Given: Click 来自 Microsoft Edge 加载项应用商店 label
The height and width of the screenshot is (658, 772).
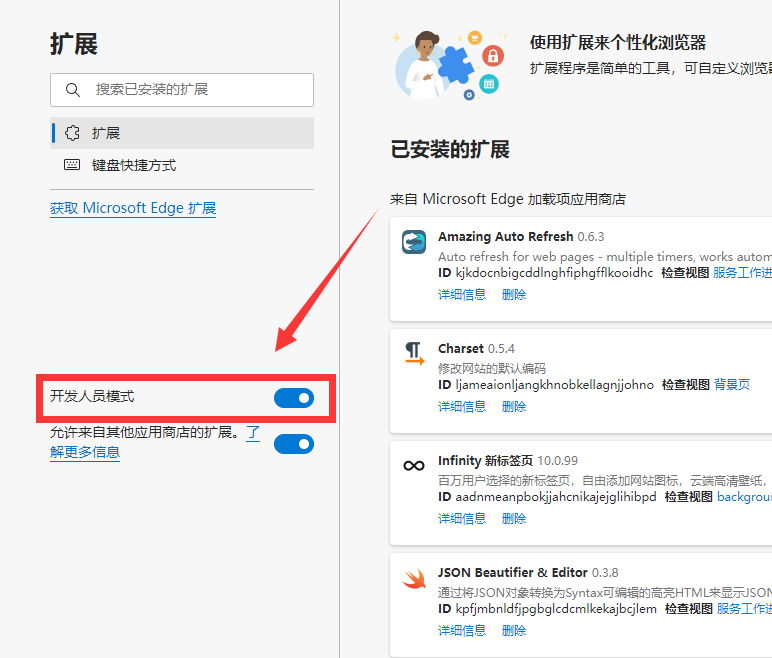Looking at the screenshot, I should point(508,199).
